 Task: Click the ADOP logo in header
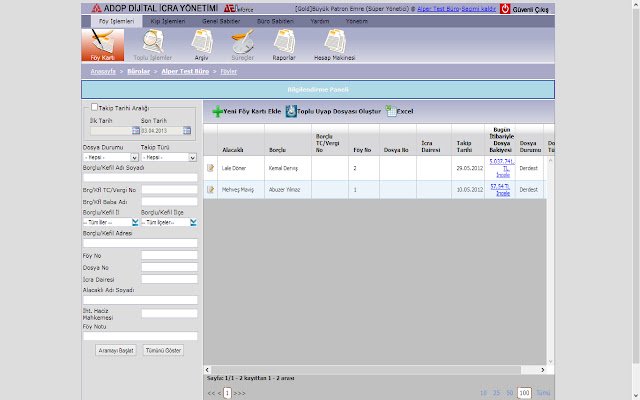(96, 8)
